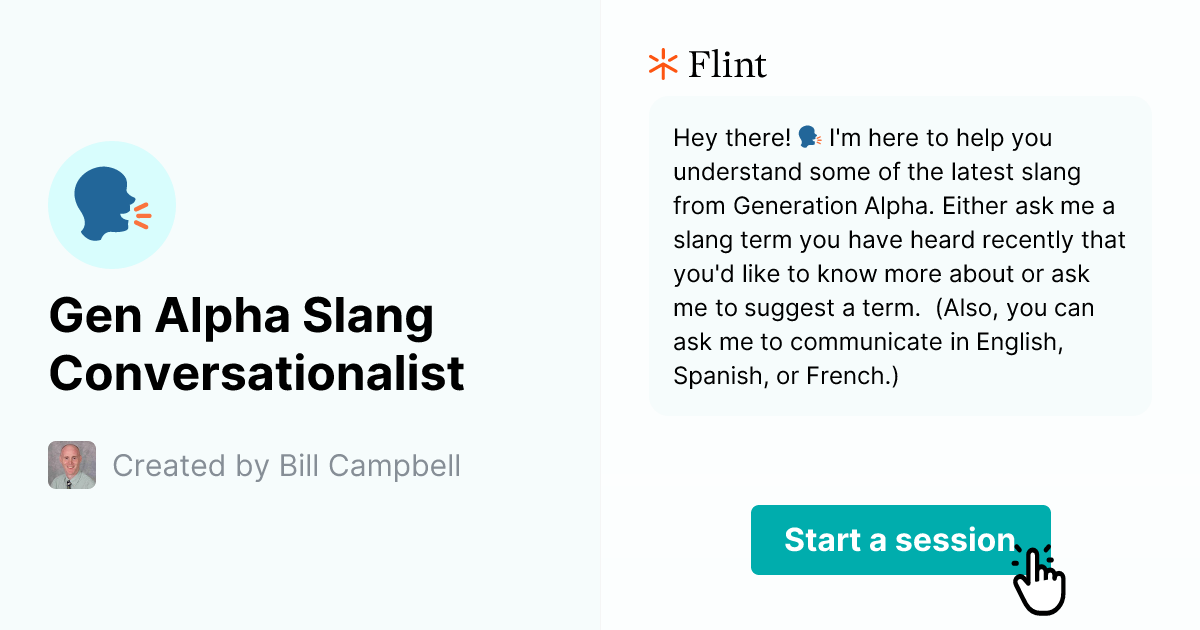Click Start a session
The width and height of the screenshot is (1200, 630).
point(900,540)
